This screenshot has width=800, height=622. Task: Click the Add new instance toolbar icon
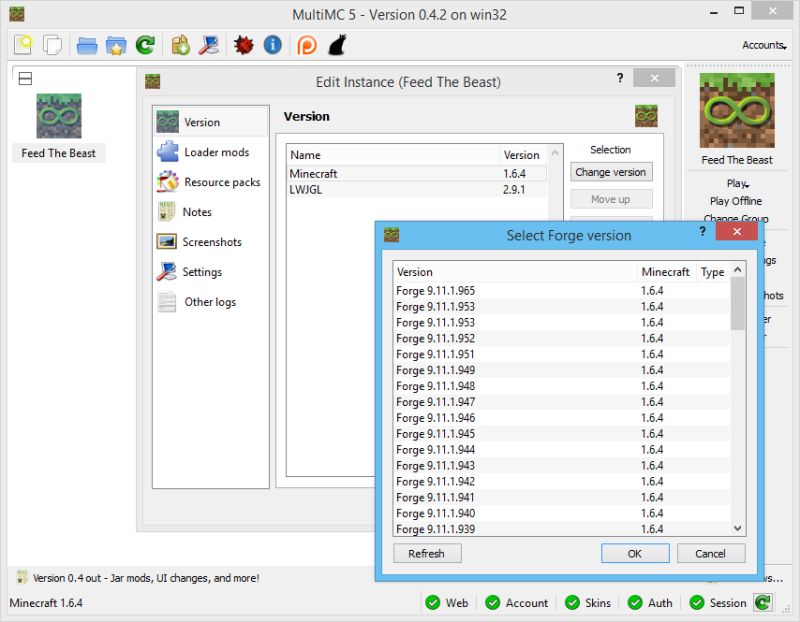(x=23, y=45)
